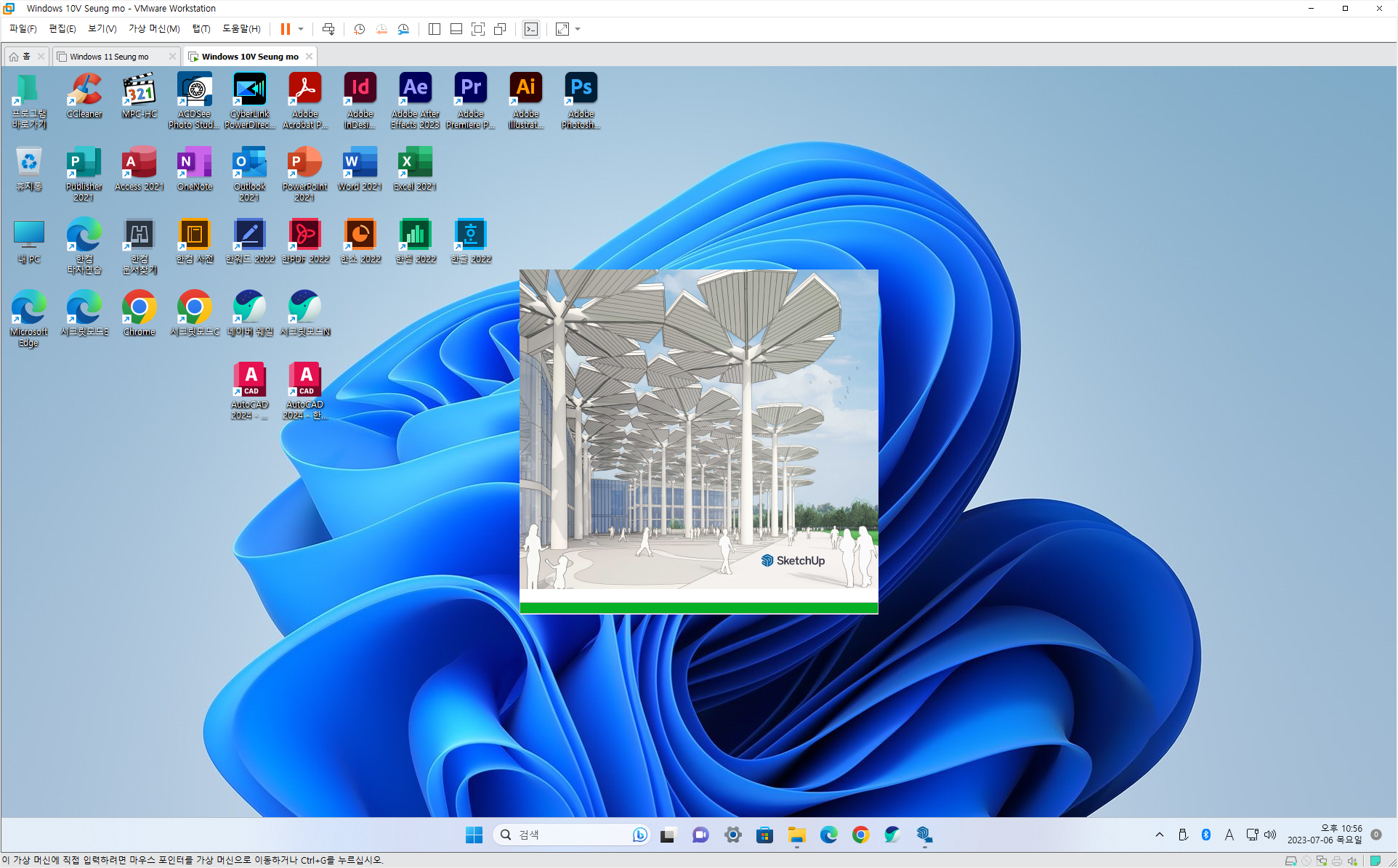This screenshot has width=1398, height=868.
Task: Open the snapshot manager icon
Action: click(403, 29)
